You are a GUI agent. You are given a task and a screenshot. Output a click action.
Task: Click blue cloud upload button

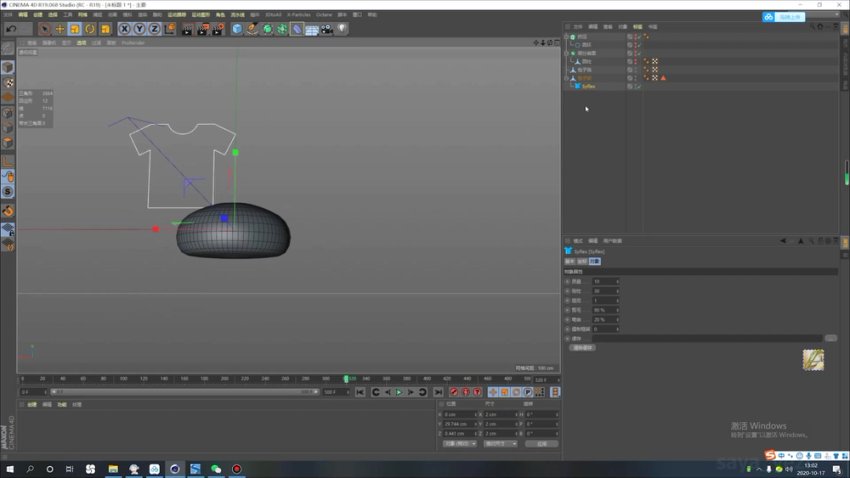tap(784, 17)
